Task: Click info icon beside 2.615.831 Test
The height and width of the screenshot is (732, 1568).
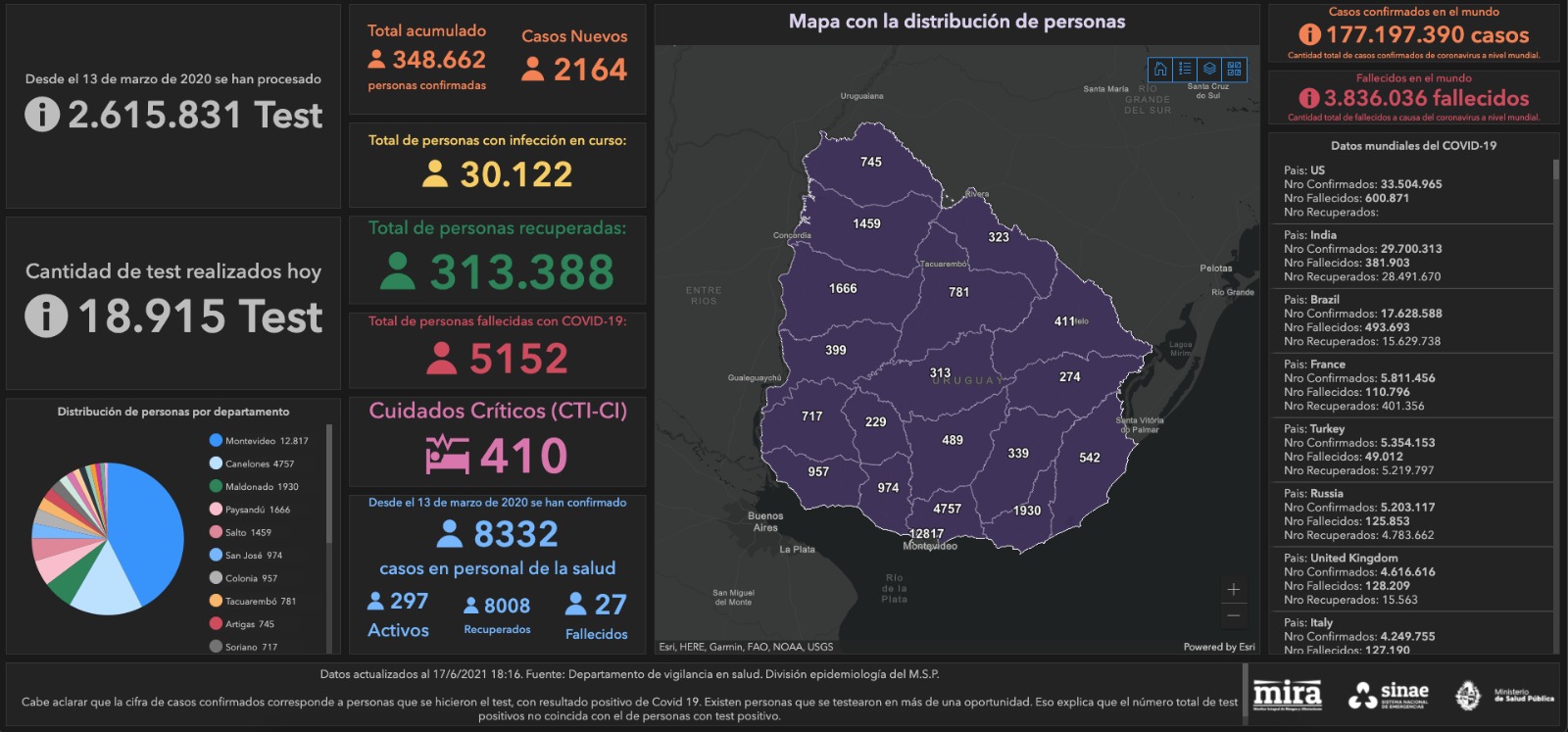Action: (x=42, y=115)
